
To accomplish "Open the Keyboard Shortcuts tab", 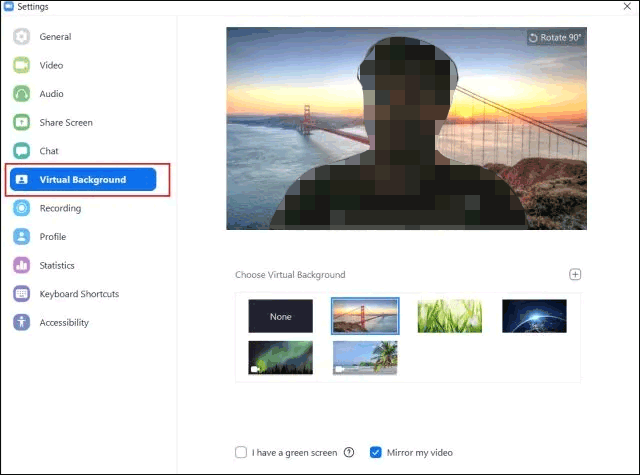I will [83, 293].
